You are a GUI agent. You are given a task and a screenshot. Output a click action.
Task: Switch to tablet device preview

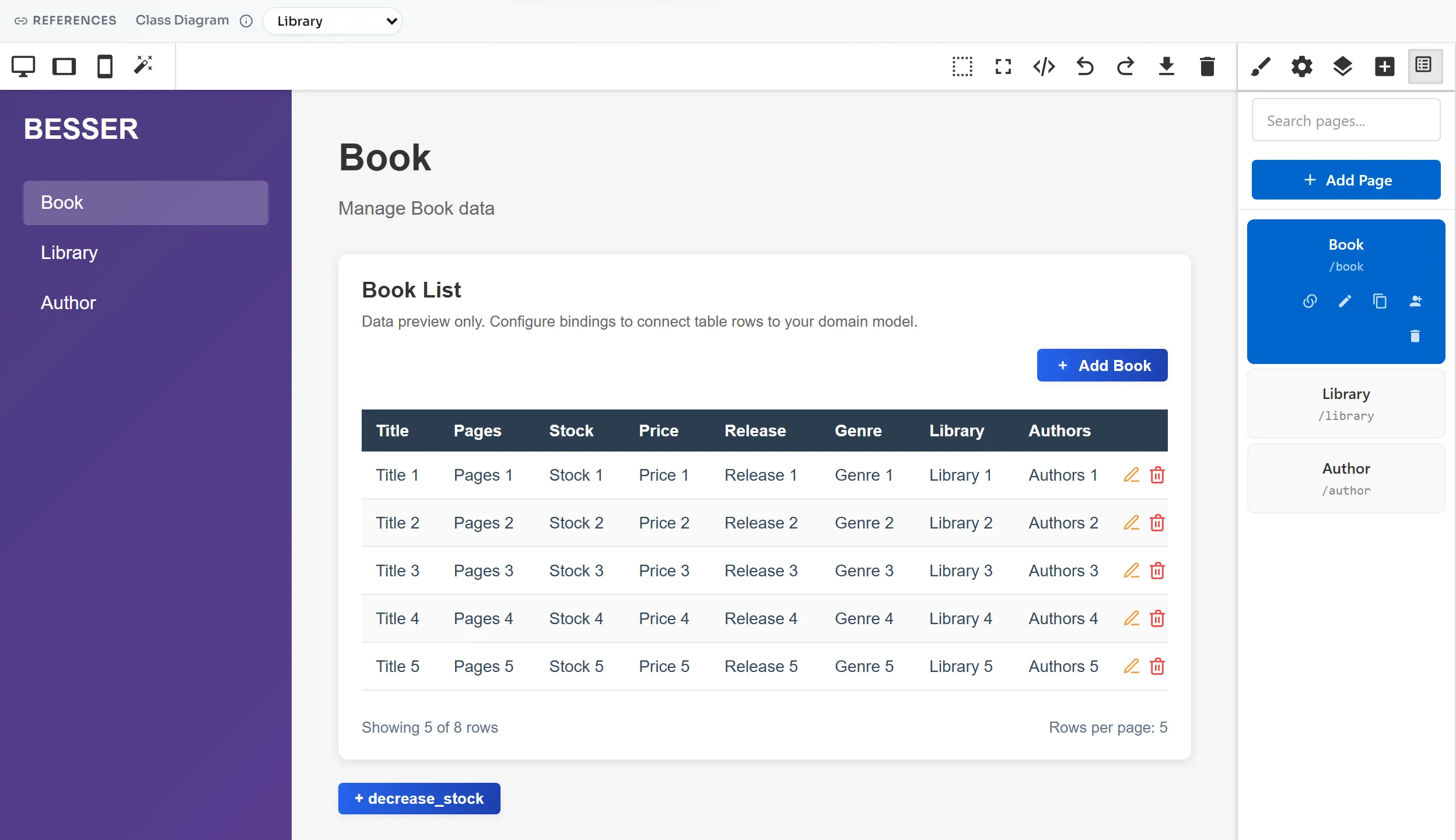tap(64, 66)
